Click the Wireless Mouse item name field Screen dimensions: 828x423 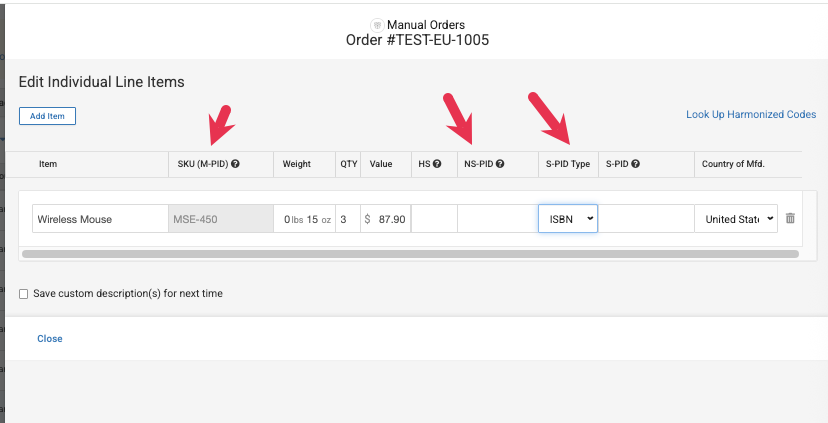(100, 219)
